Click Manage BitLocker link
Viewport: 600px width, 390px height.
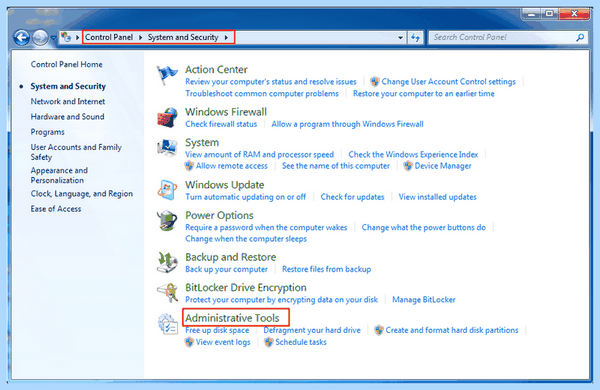[424, 300]
